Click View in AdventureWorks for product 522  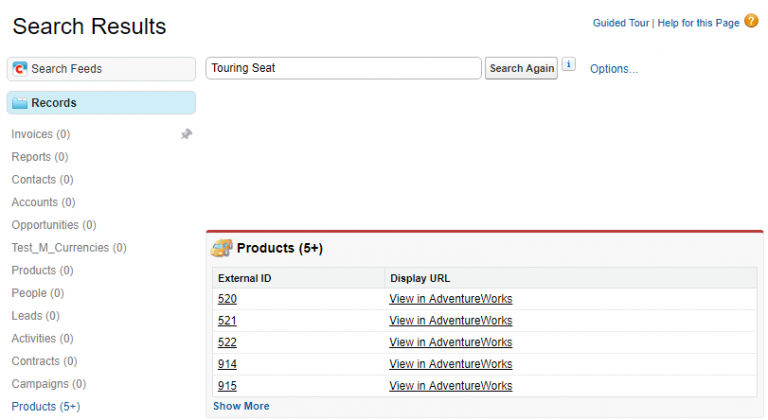tap(450, 342)
